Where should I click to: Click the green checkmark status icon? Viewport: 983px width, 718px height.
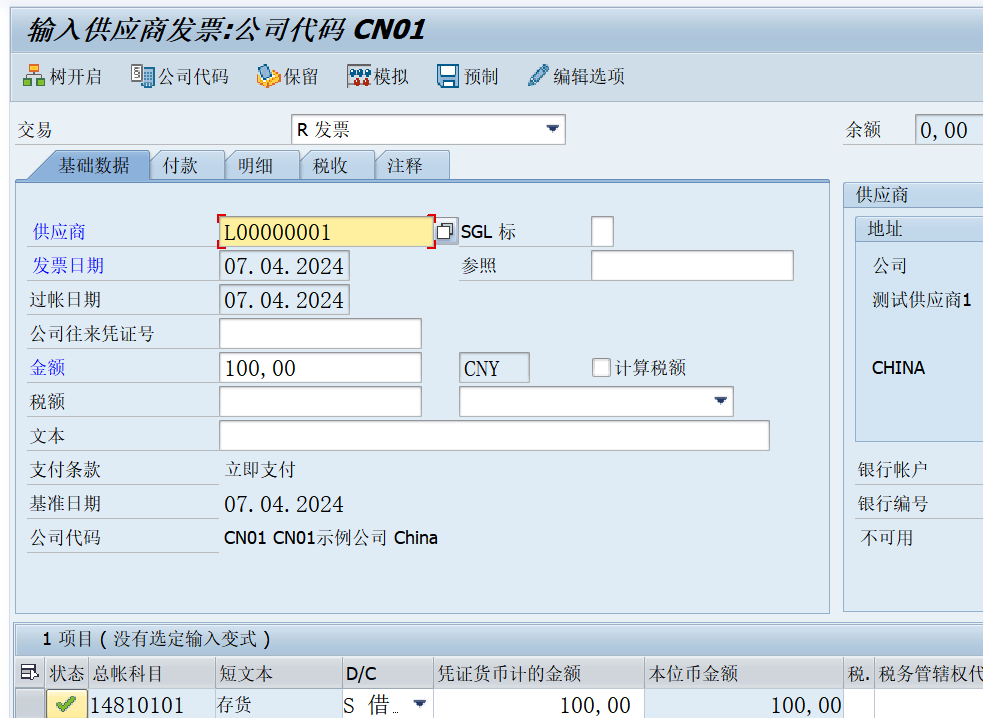coord(66,705)
